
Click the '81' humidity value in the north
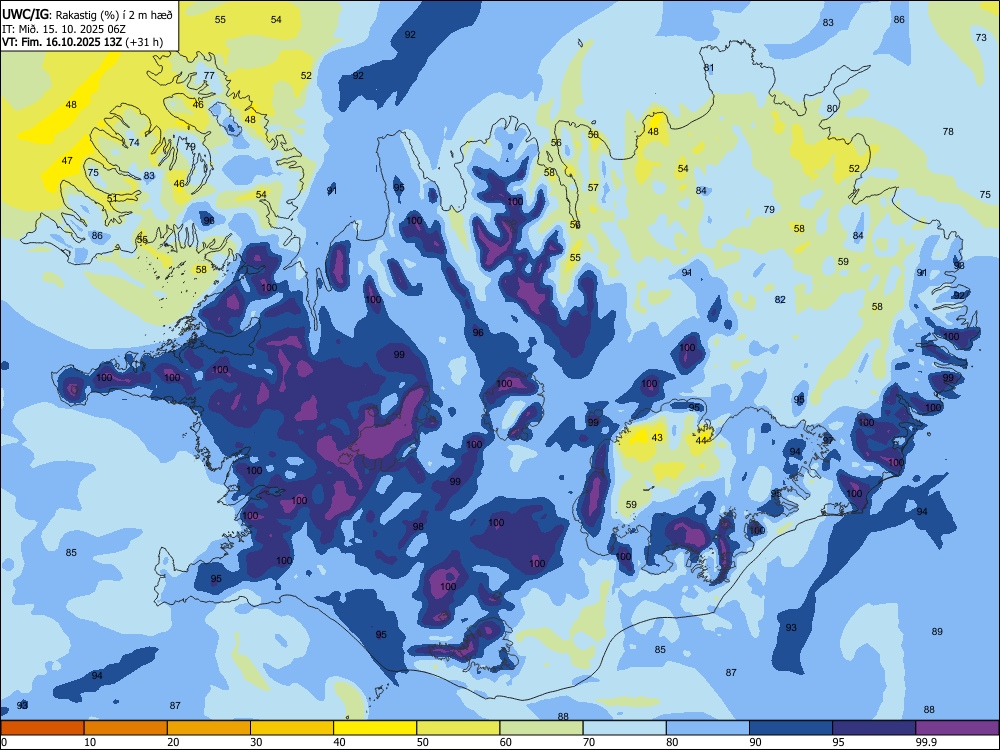[x=709, y=68]
